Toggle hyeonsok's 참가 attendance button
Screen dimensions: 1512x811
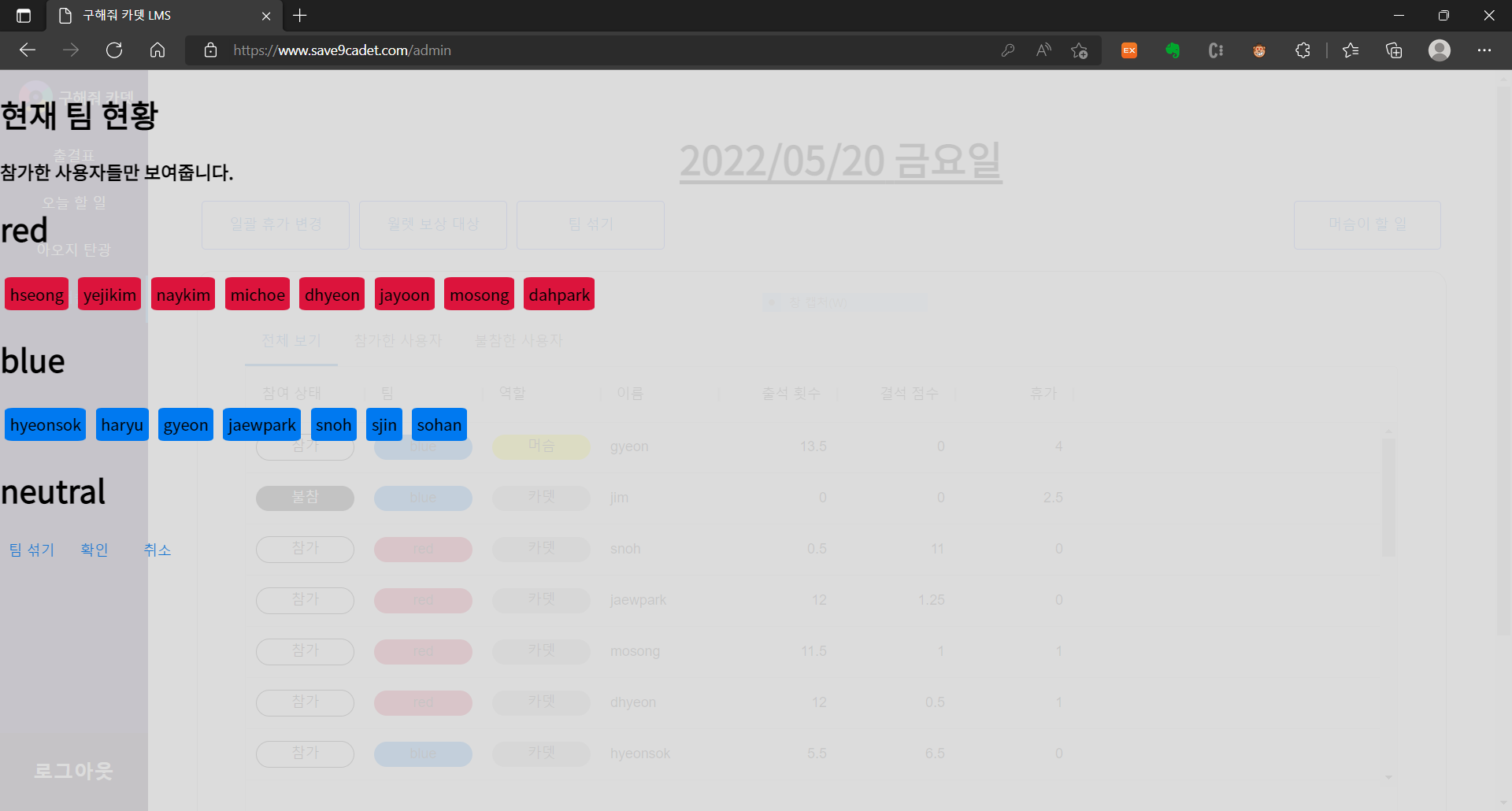pos(305,753)
